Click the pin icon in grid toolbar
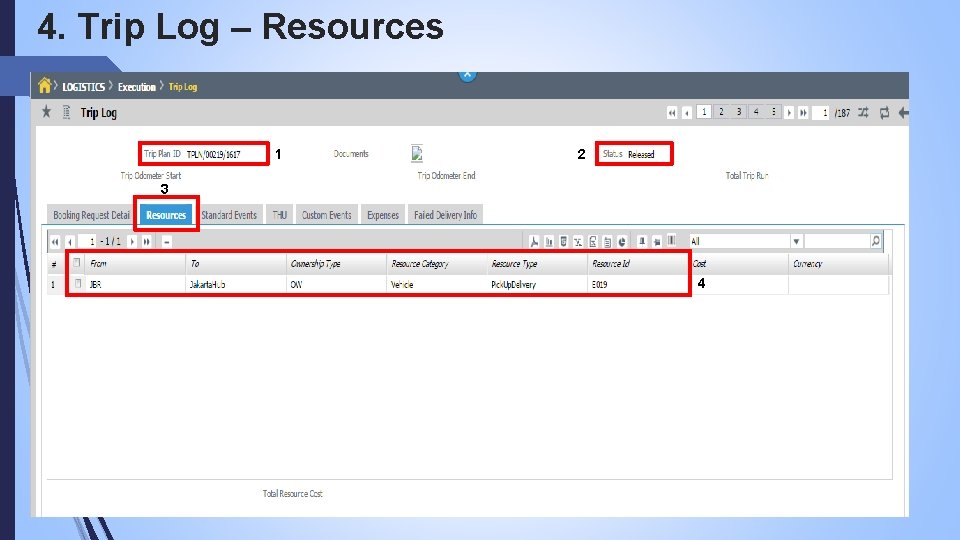 (x=642, y=241)
